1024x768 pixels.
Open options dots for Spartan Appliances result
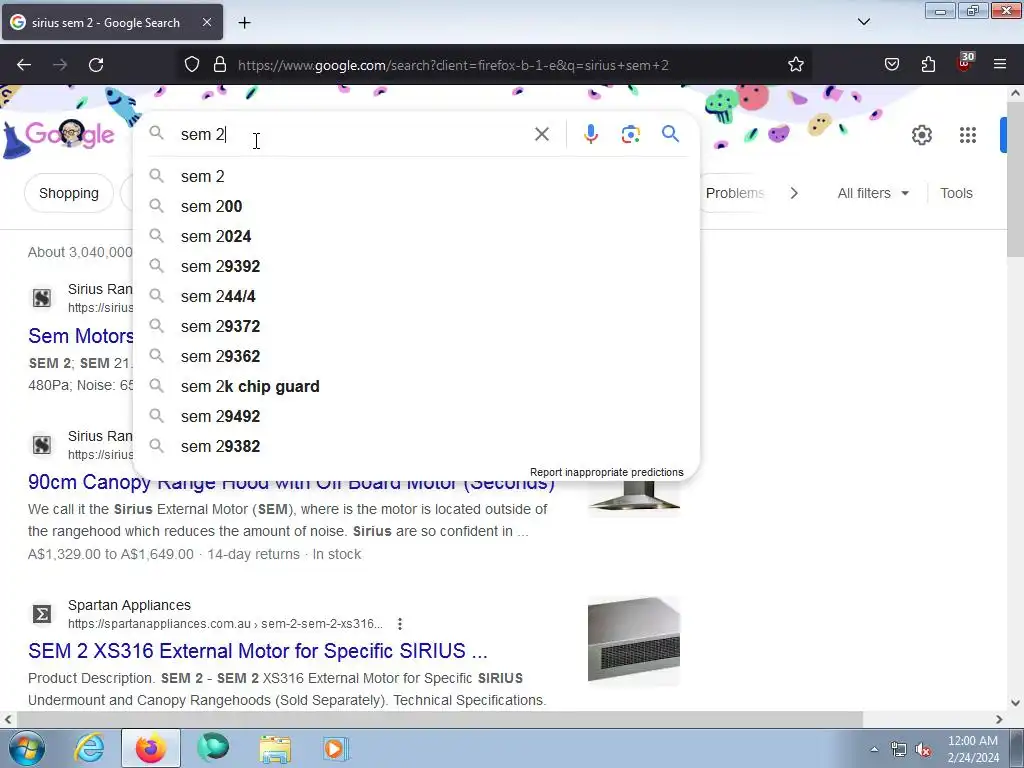(400, 624)
